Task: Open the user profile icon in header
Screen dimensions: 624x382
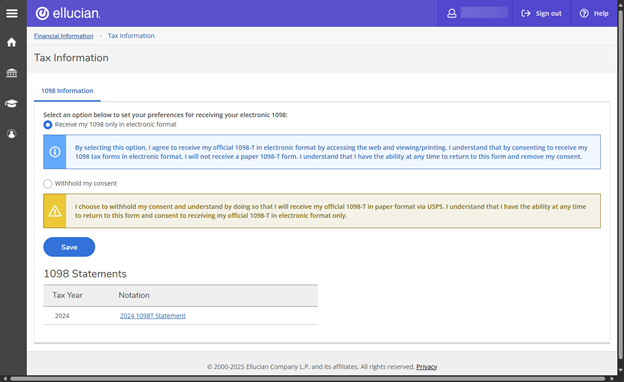Action: 452,14
